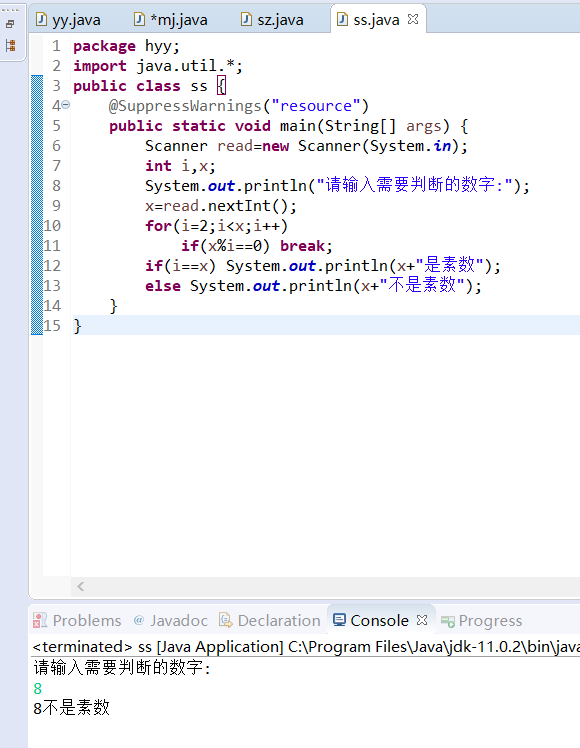Click the 'public static void main' line
580x748 pixels.
[x=288, y=126]
